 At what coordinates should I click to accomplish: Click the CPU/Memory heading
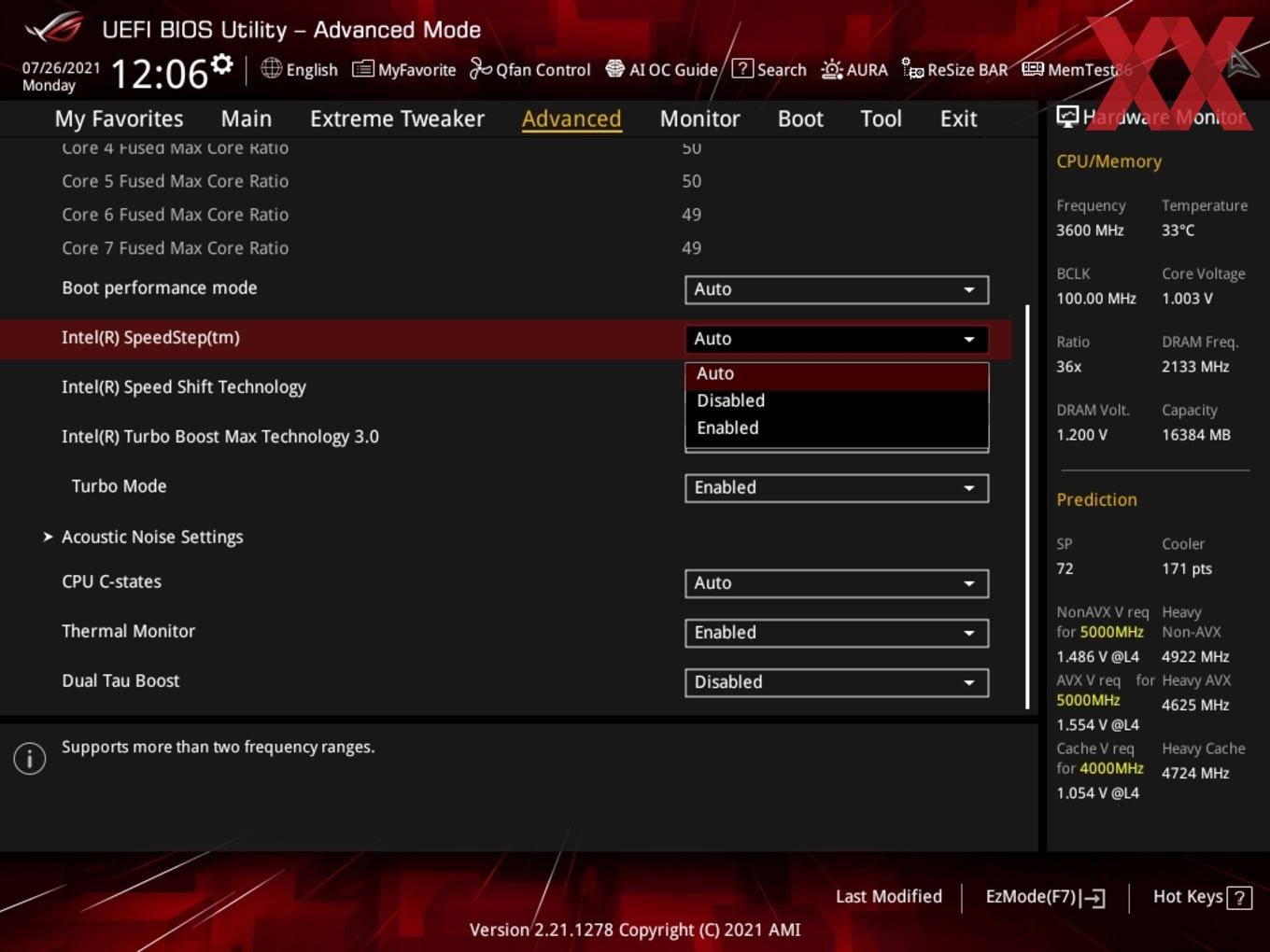(x=1108, y=161)
